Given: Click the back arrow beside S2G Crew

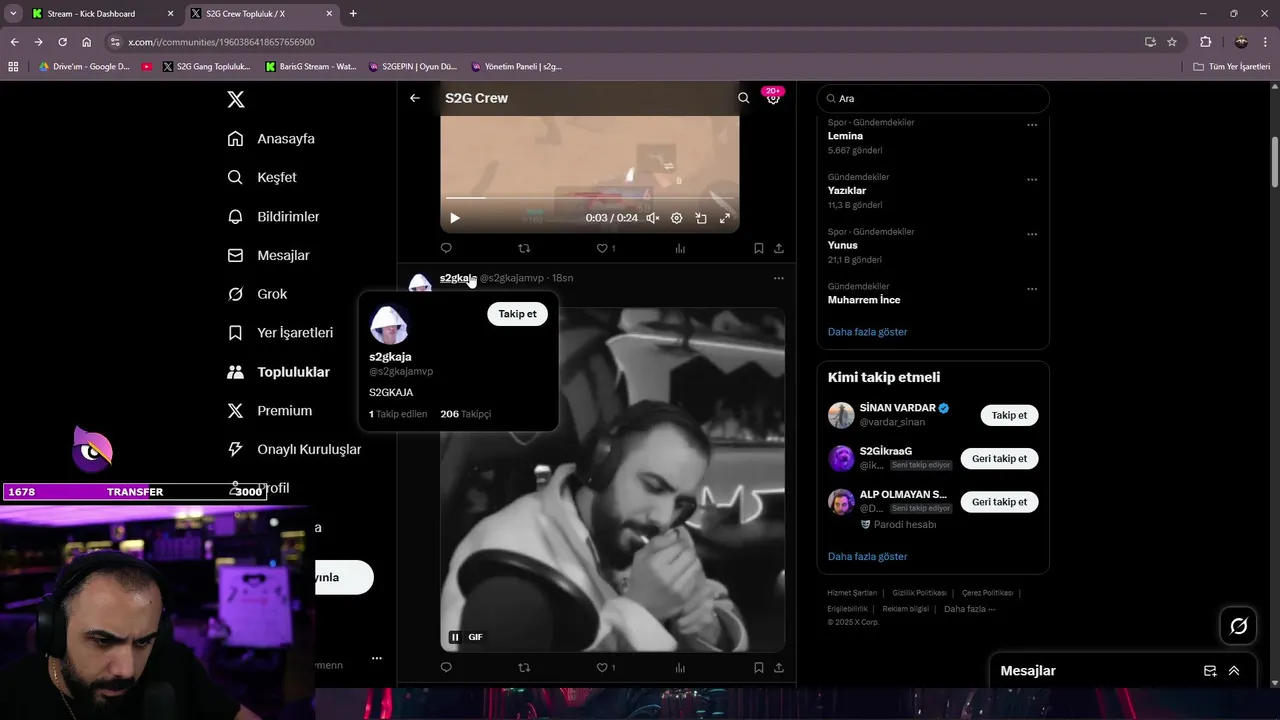Looking at the screenshot, I should 415,98.
